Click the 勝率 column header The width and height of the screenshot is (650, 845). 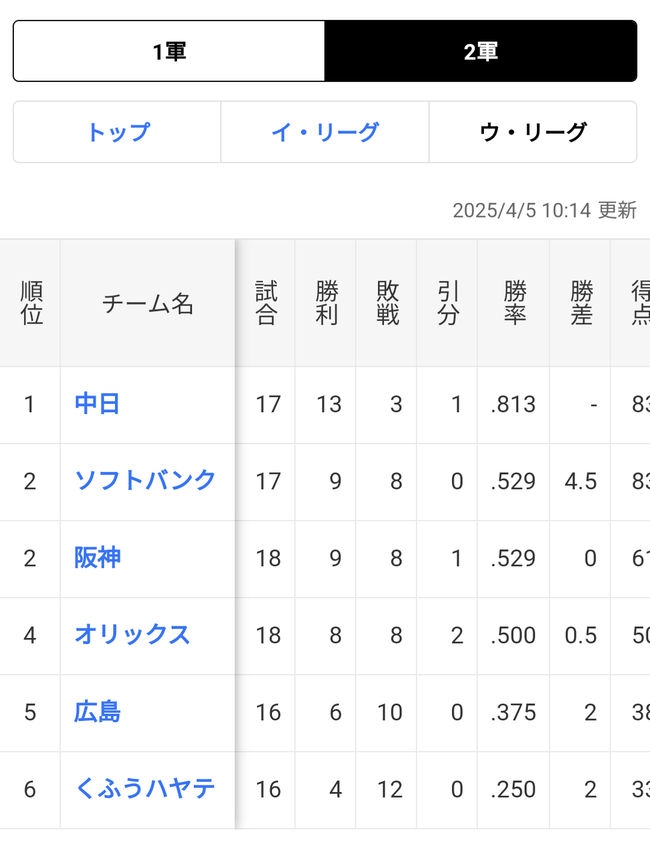click(512, 300)
